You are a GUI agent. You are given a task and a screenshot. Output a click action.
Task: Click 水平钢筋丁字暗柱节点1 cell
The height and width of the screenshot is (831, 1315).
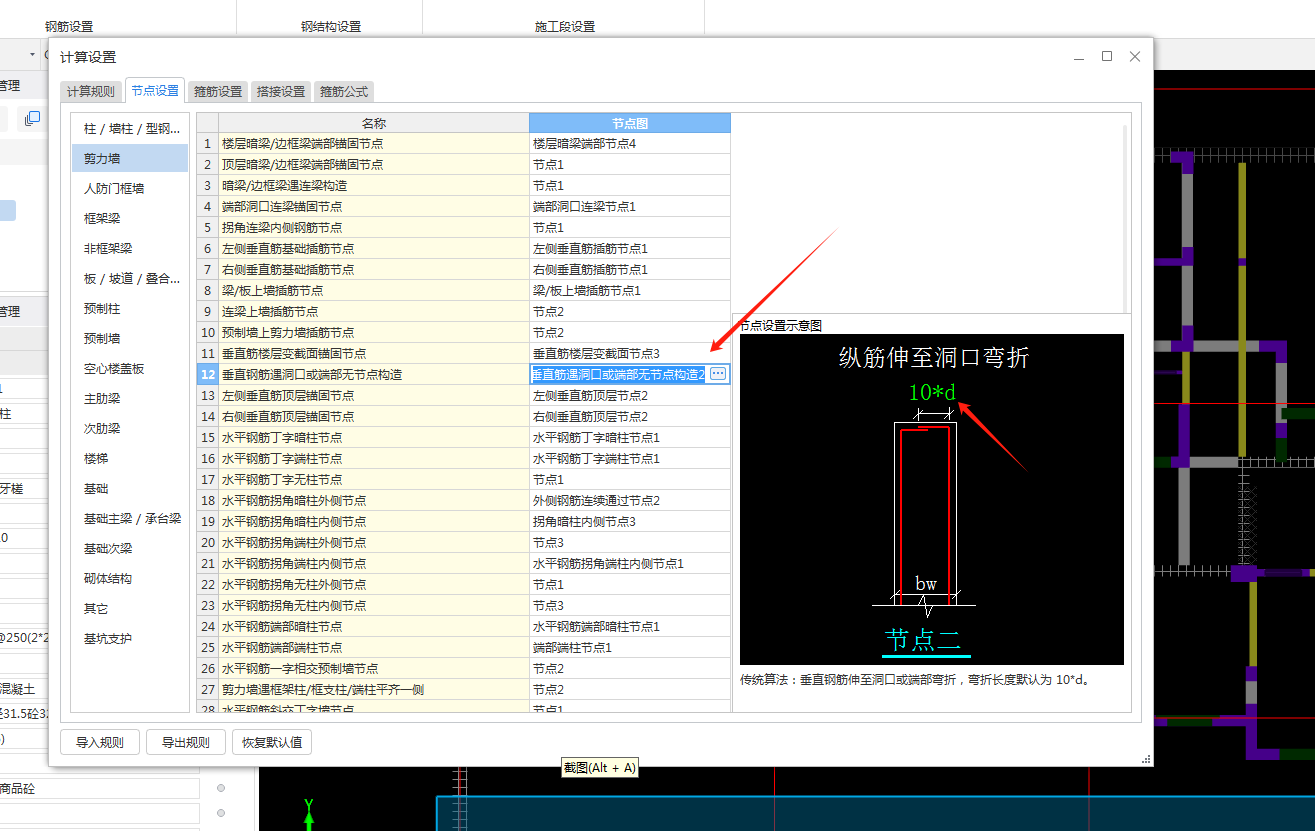click(630, 438)
